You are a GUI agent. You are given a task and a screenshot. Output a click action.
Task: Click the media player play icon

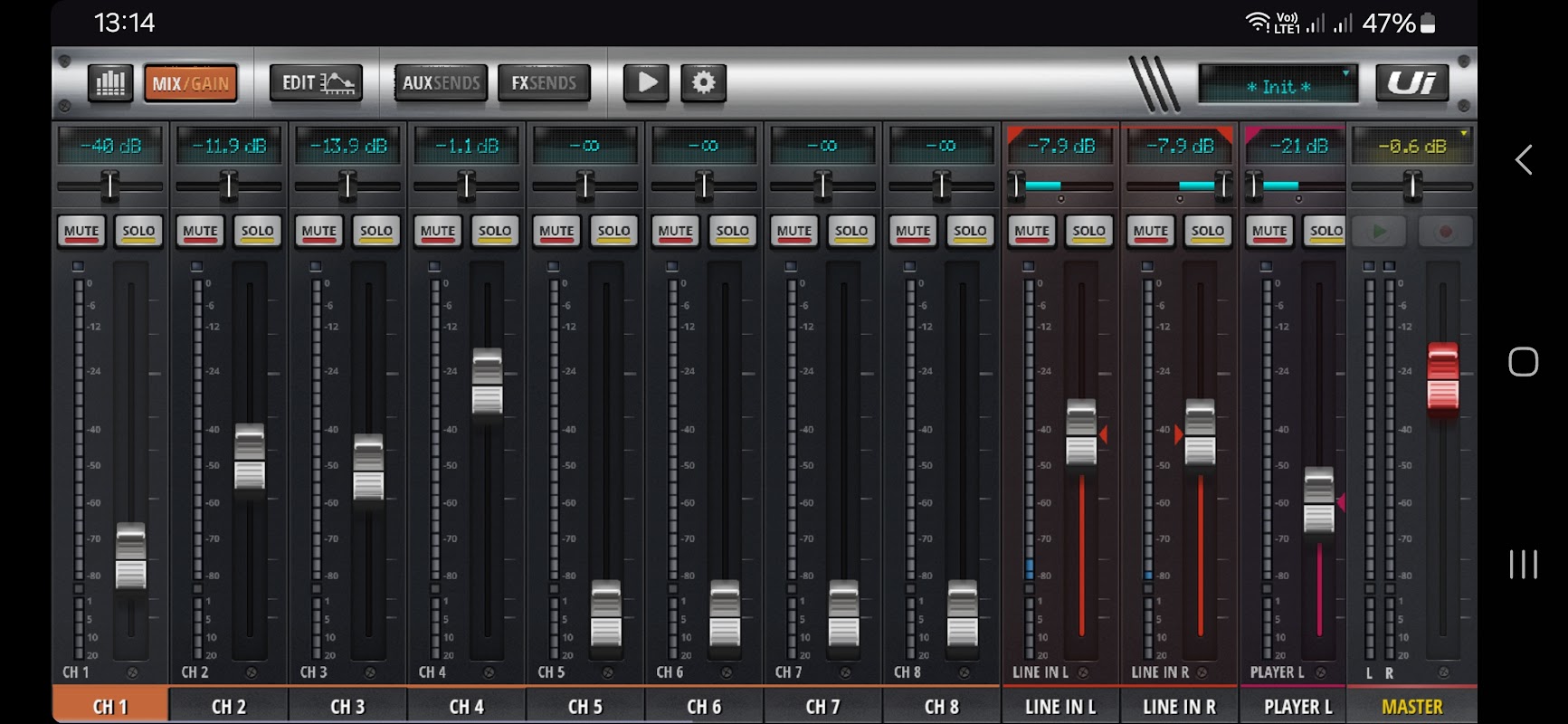pyautogui.click(x=646, y=83)
